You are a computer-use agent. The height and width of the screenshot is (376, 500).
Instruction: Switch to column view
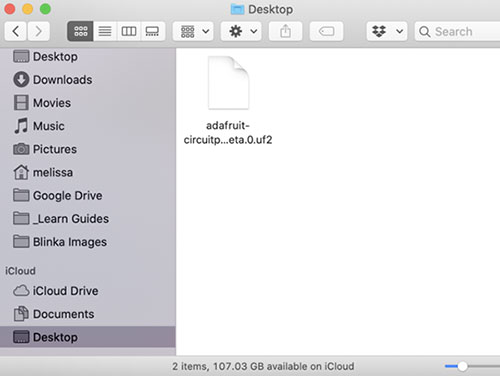tap(129, 31)
